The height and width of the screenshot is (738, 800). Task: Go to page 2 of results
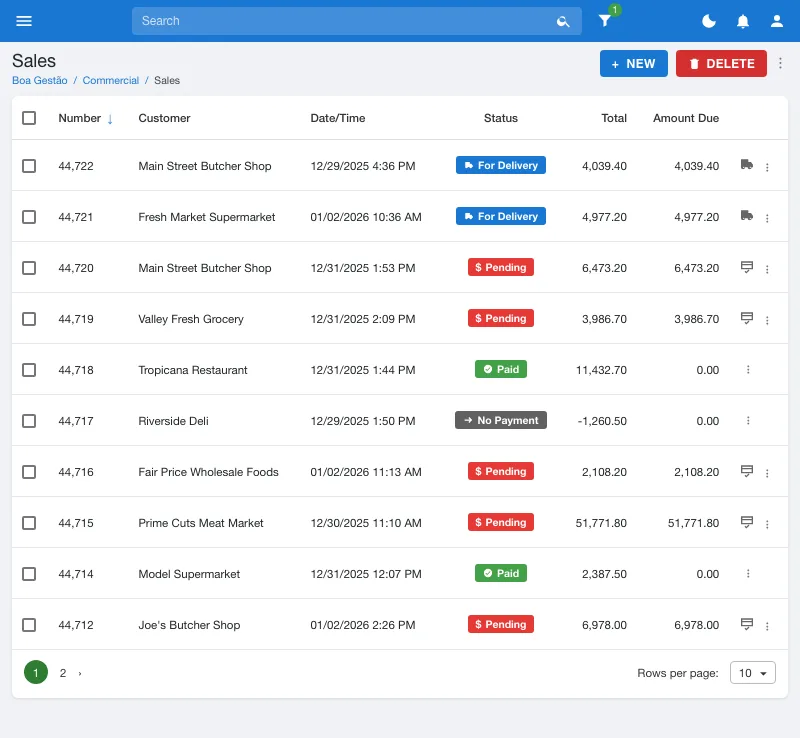pos(63,673)
